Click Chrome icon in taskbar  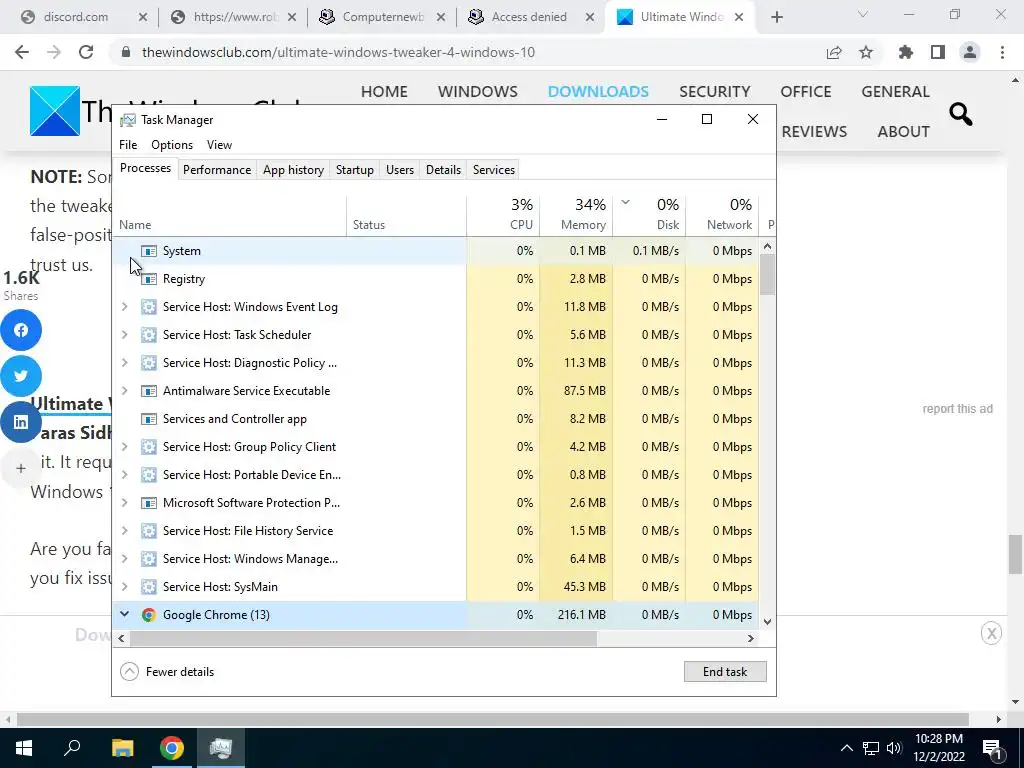172,748
